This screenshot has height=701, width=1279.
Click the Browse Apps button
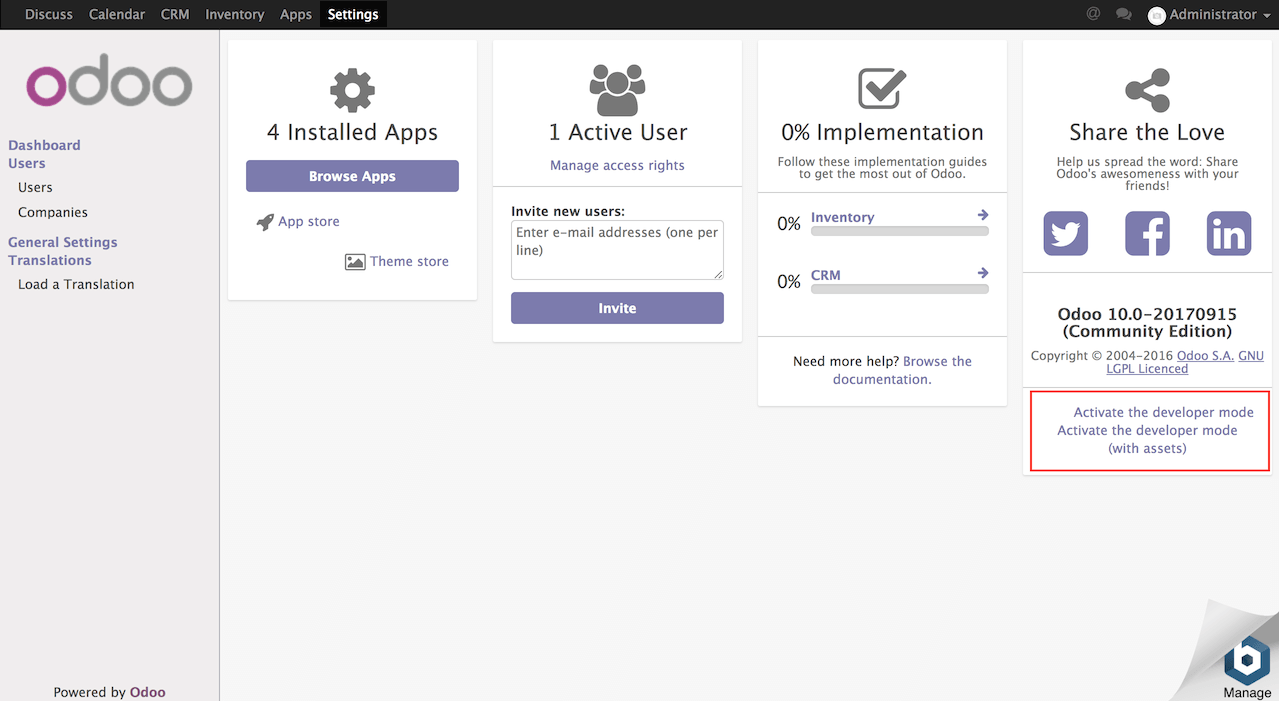point(352,176)
